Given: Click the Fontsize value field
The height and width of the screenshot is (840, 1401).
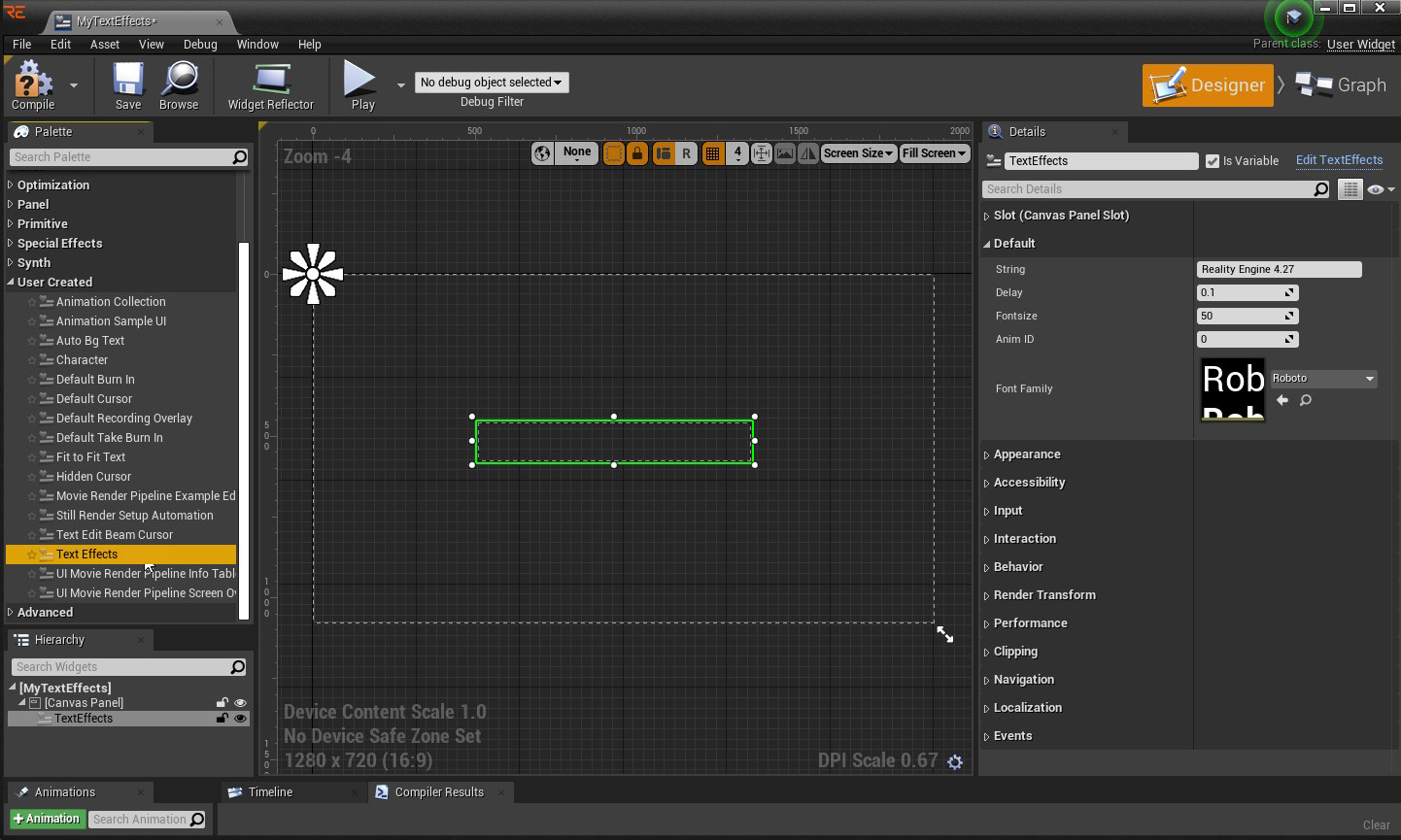Looking at the screenshot, I should click(1242, 316).
